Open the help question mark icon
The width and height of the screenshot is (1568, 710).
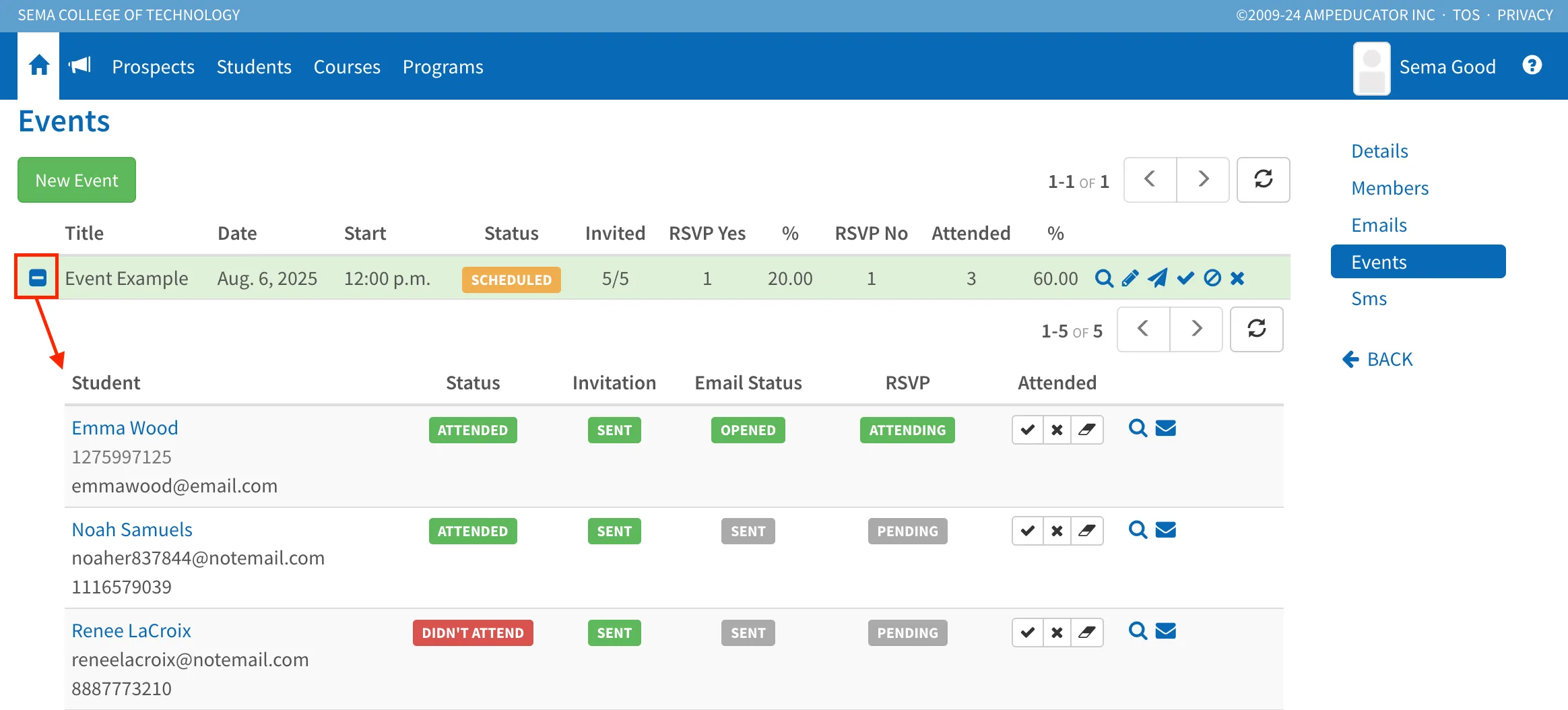[x=1532, y=65]
